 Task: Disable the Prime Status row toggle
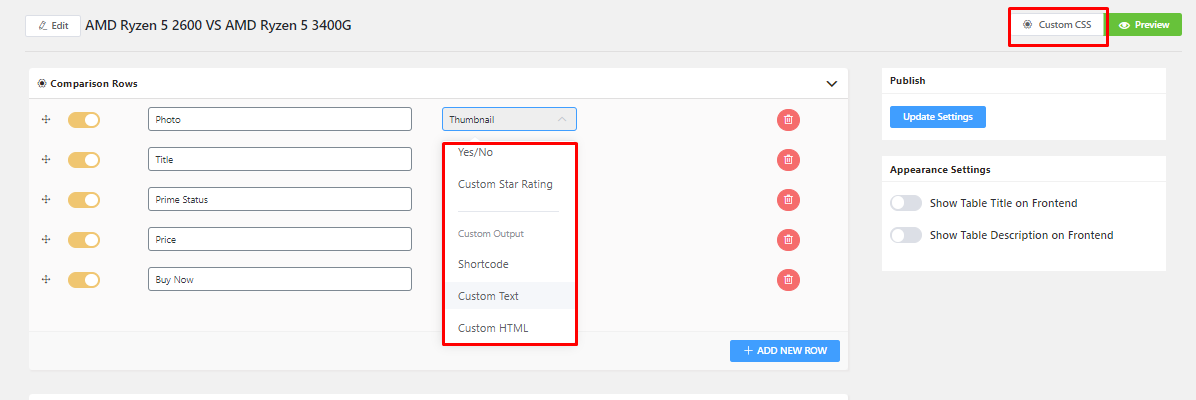pyautogui.click(x=84, y=199)
